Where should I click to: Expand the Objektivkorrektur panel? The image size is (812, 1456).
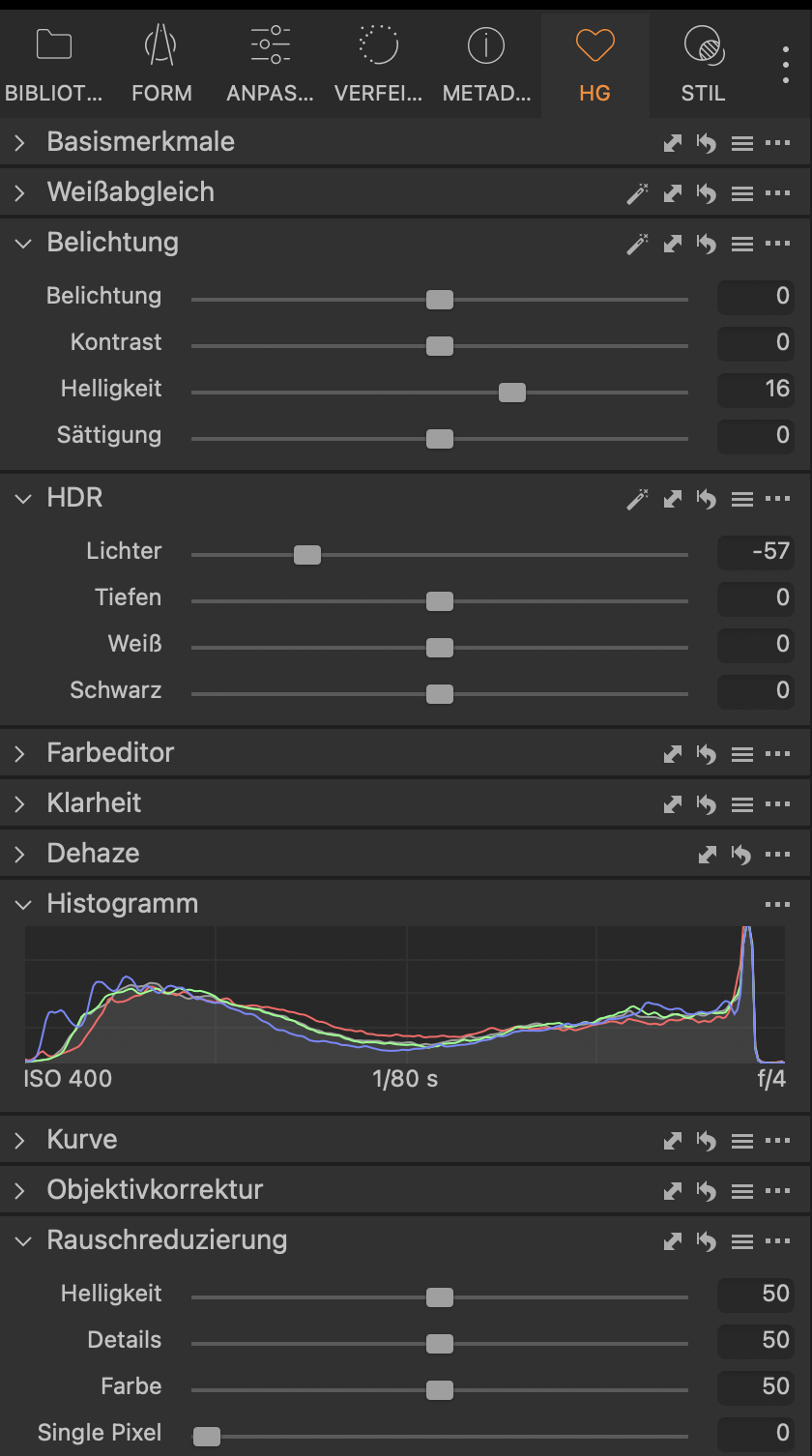point(20,1190)
